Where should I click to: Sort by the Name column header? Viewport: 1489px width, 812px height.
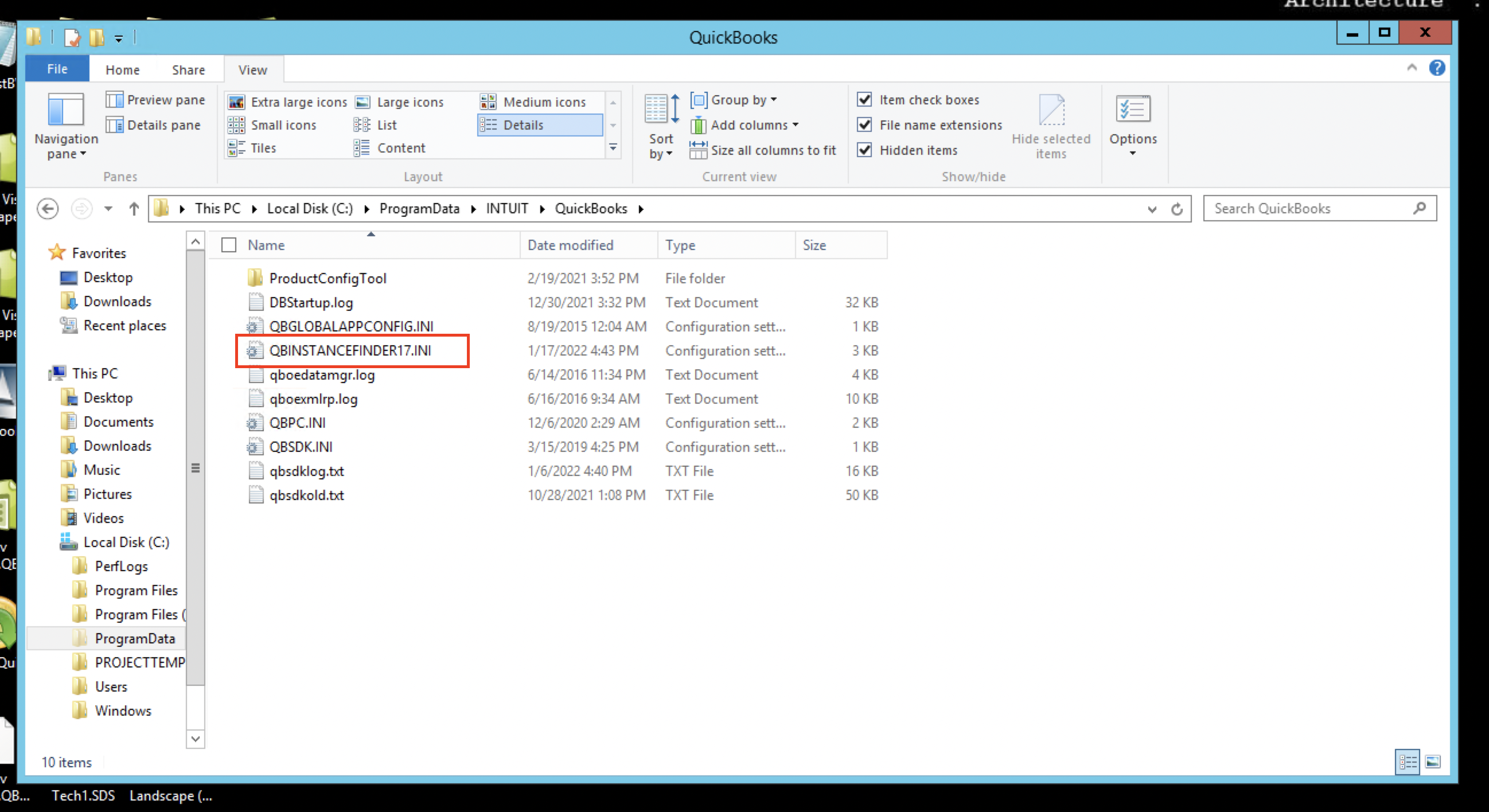tap(370, 245)
